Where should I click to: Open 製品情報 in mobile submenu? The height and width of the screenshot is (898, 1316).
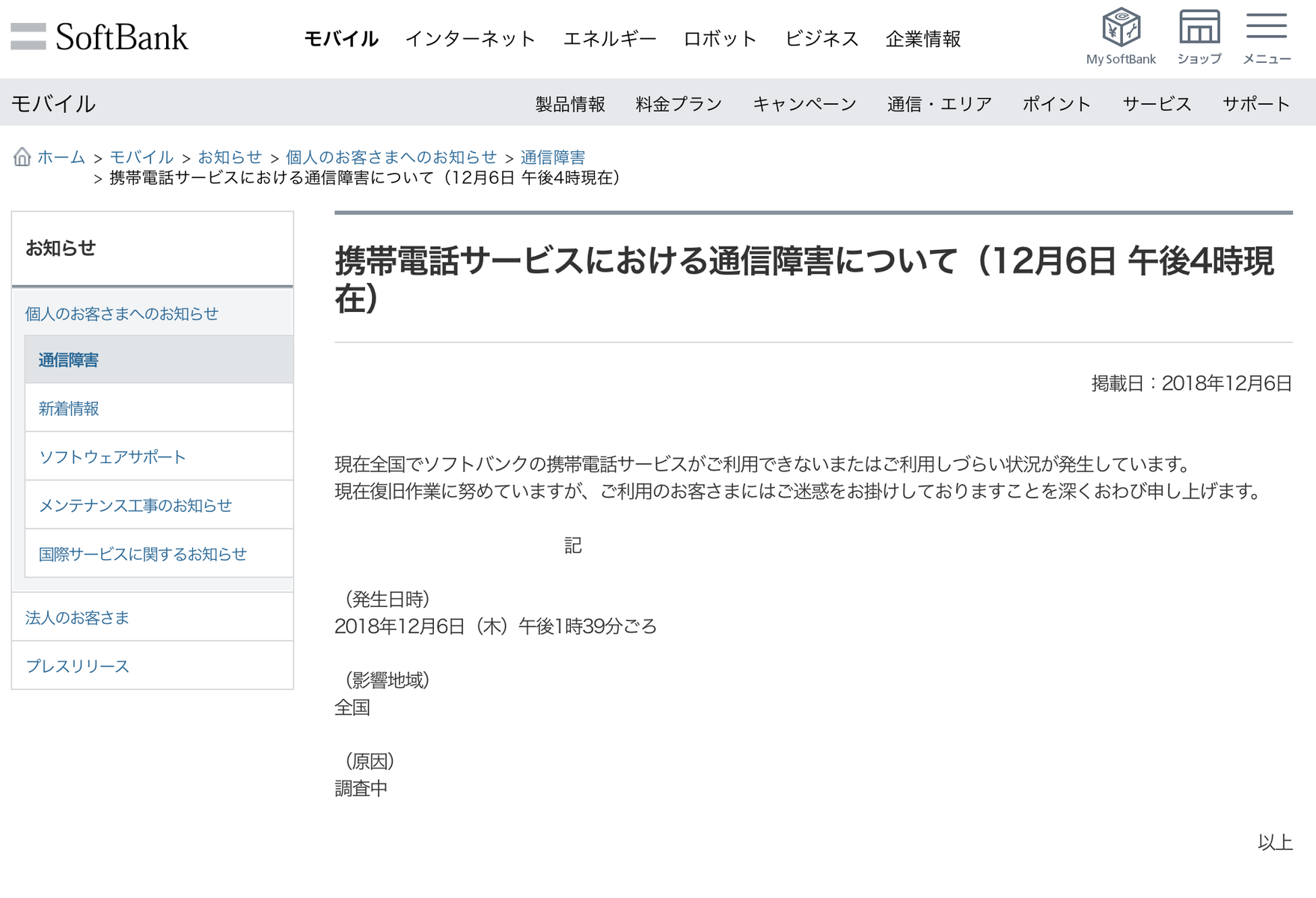(x=570, y=104)
